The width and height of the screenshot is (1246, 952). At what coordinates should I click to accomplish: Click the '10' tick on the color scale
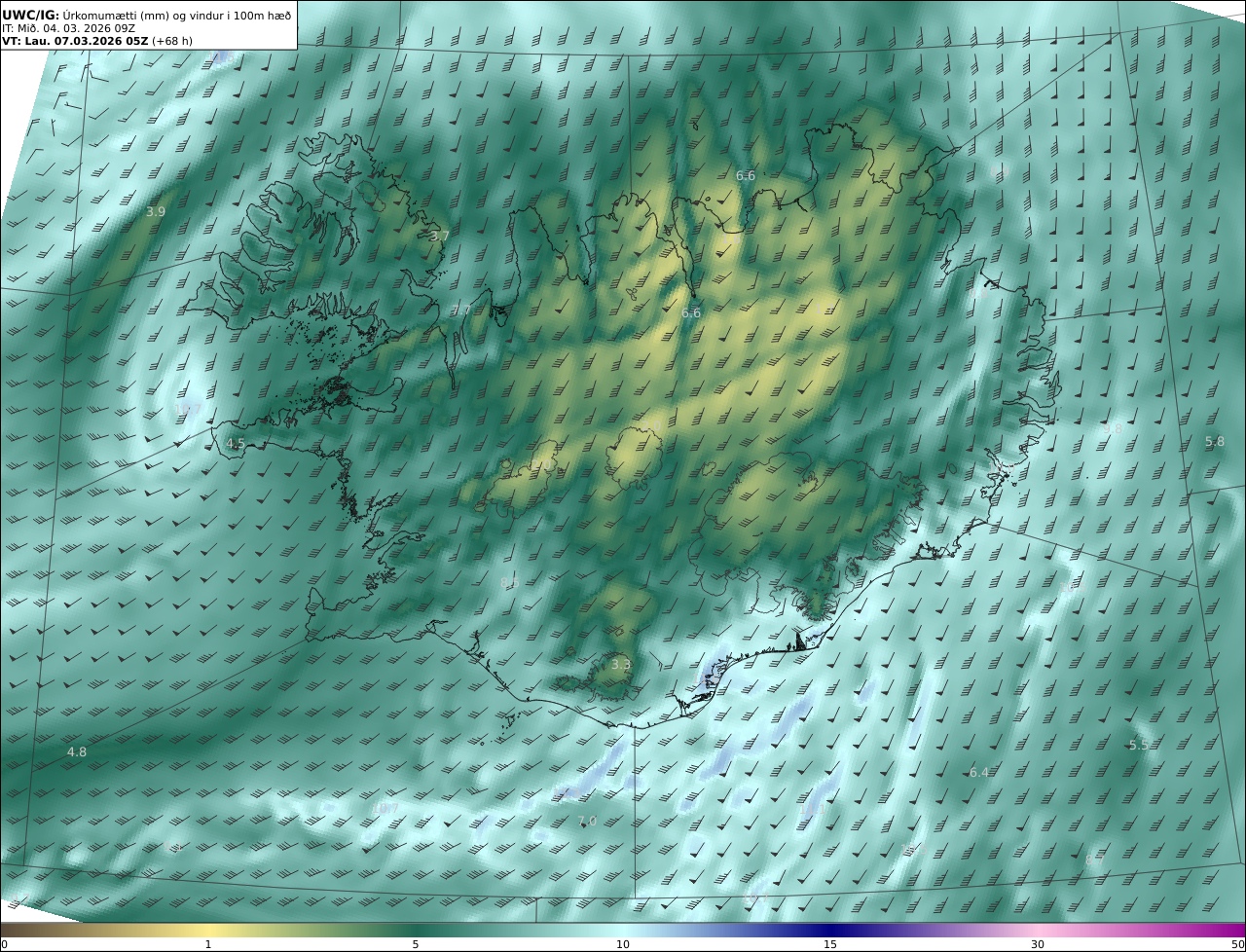point(623,944)
